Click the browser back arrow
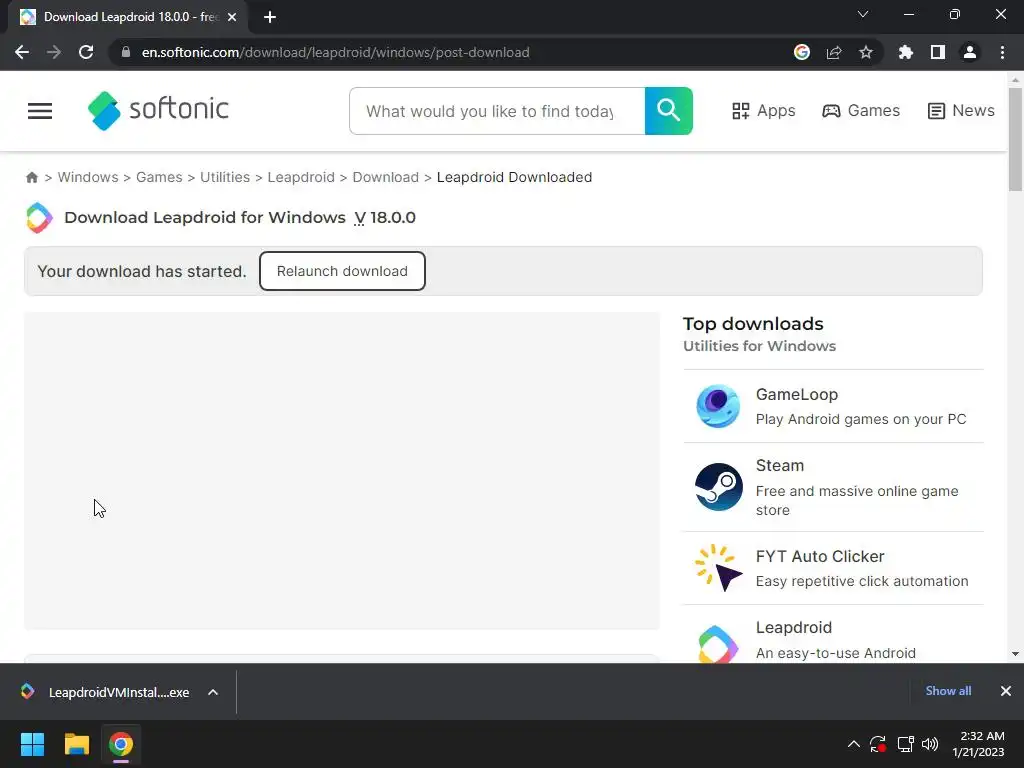Image resolution: width=1024 pixels, height=768 pixels. [x=22, y=52]
